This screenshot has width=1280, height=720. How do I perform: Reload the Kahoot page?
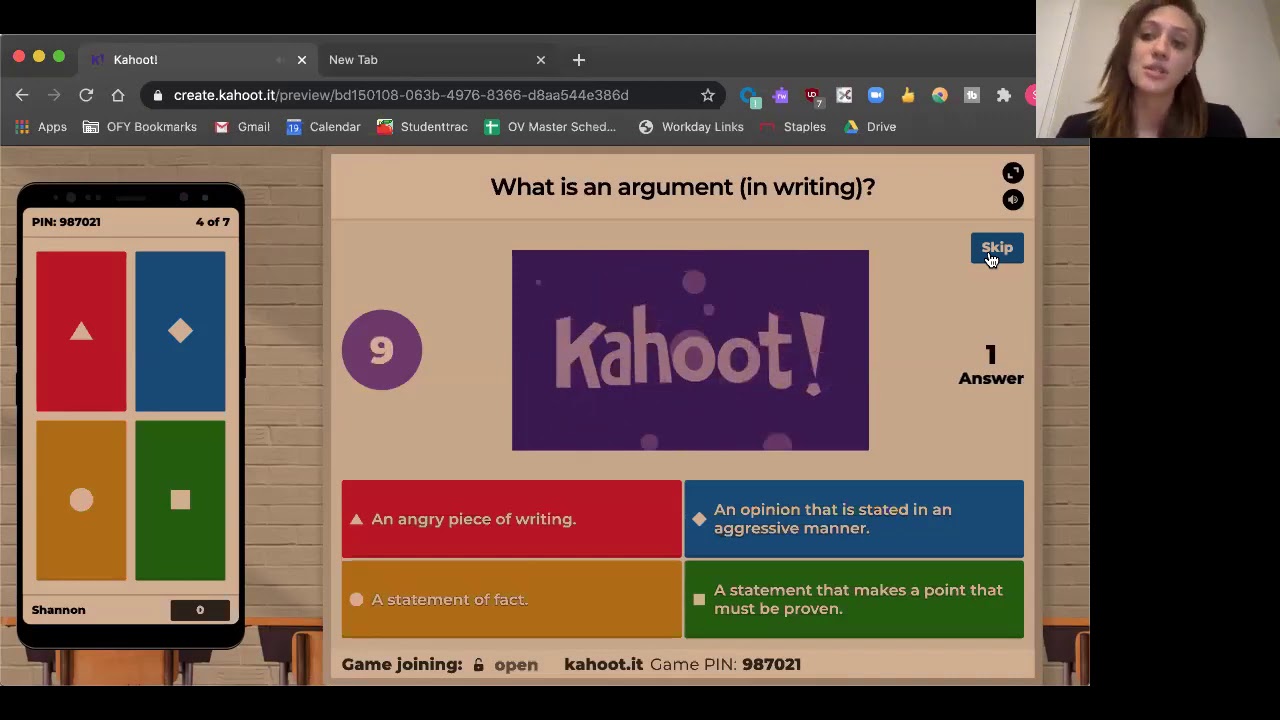pyautogui.click(x=86, y=95)
